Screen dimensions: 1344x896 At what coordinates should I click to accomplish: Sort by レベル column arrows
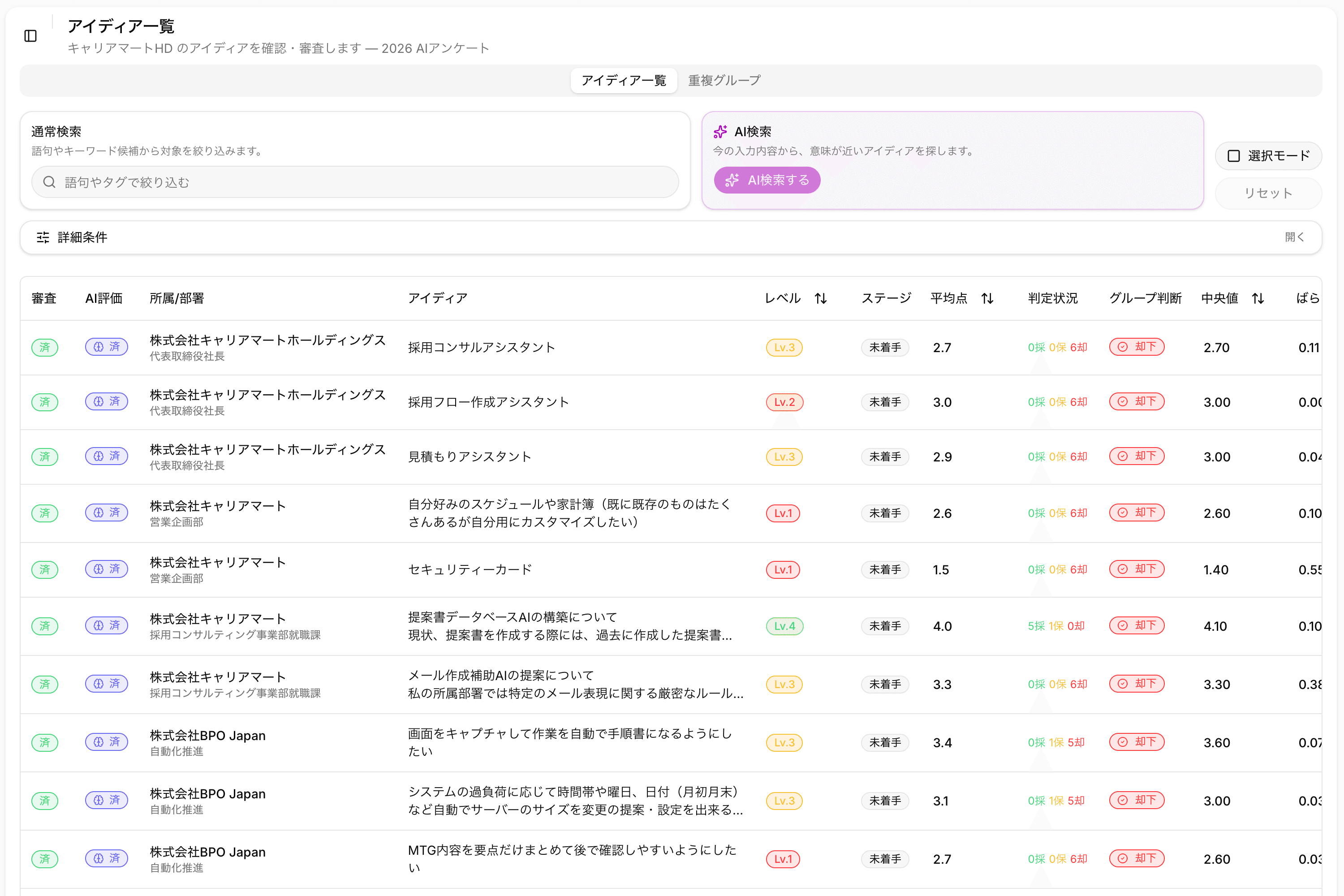tap(821, 298)
